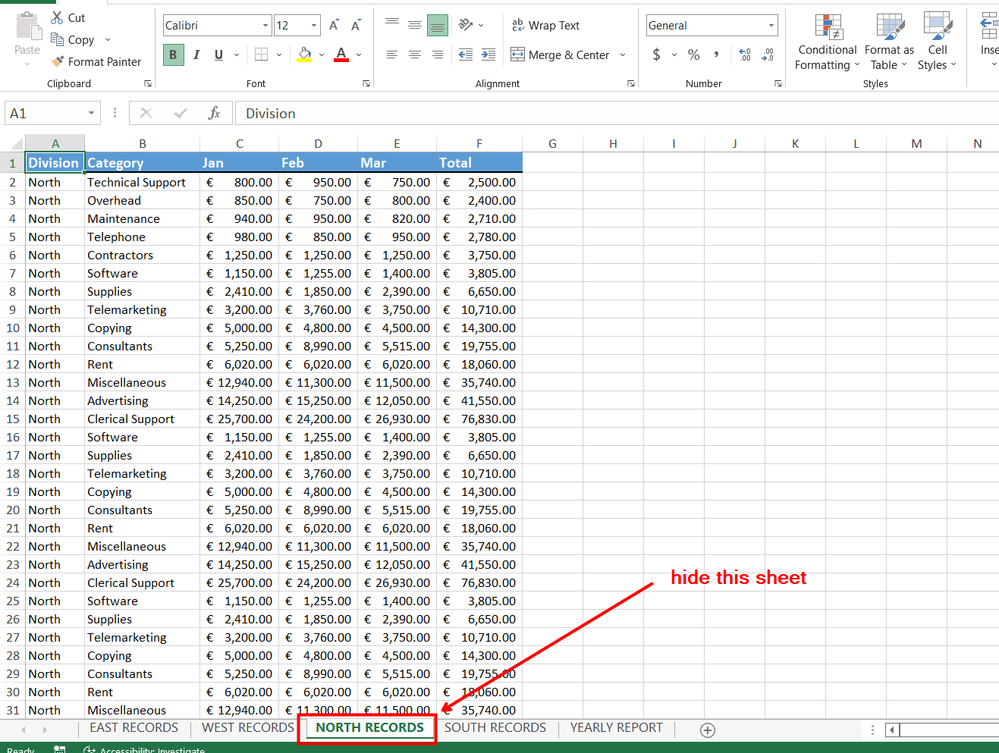Image resolution: width=999 pixels, height=753 pixels.
Task: Decrease decimal places
Action: click(x=768, y=55)
